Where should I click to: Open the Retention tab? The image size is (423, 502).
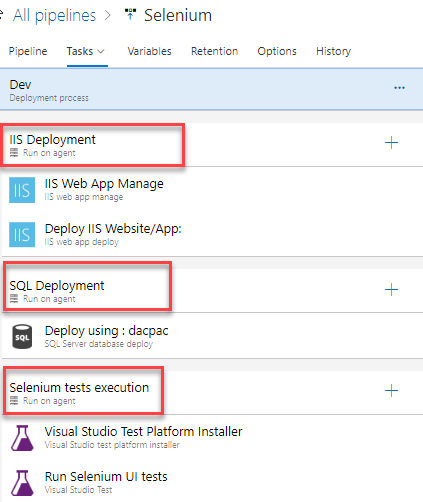click(x=214, y=51)
